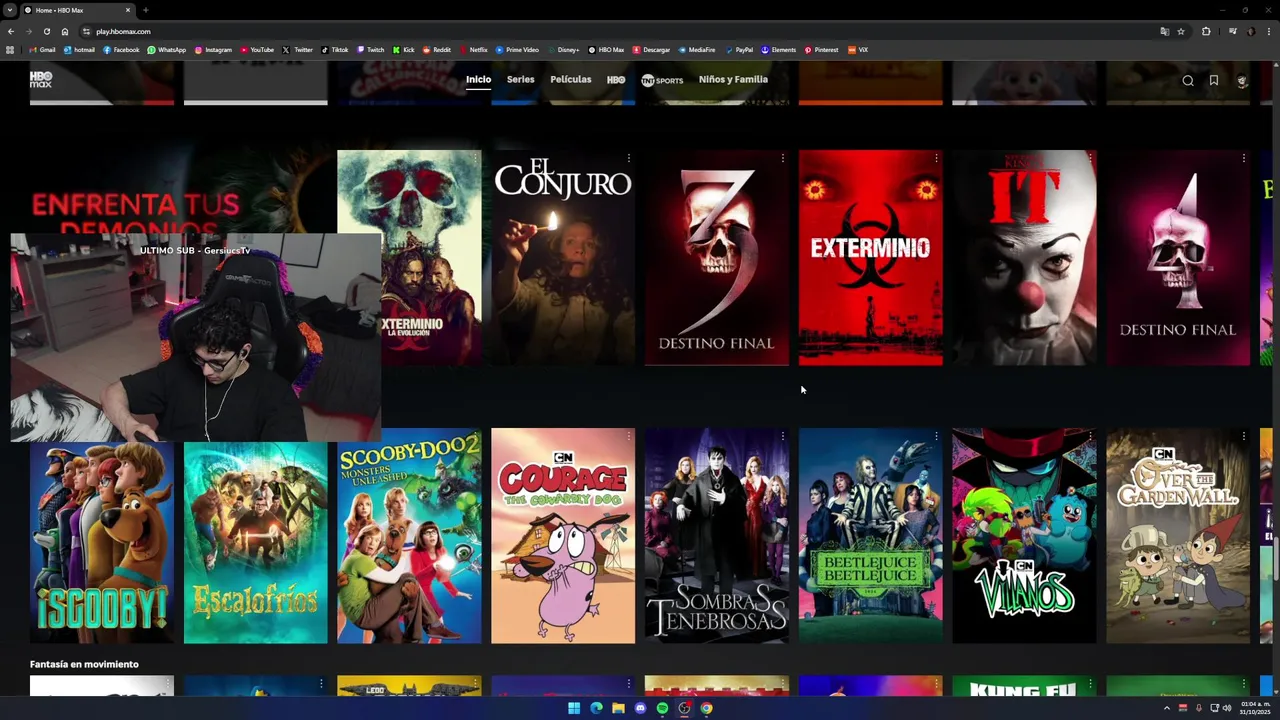Open tab search dropdown arrow
Viewport: 1280px width, 720px height.
9,10
